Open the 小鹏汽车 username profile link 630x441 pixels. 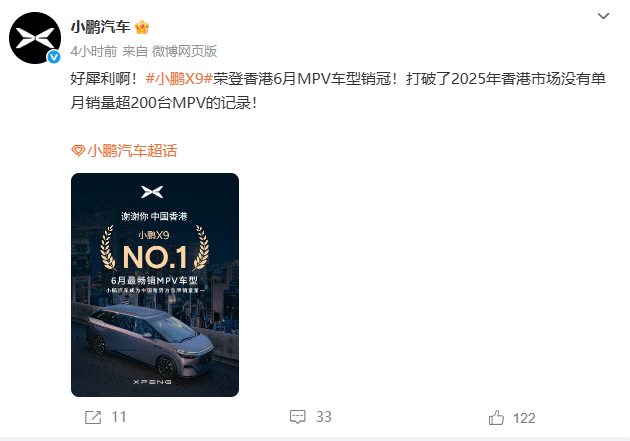(100, 27)
